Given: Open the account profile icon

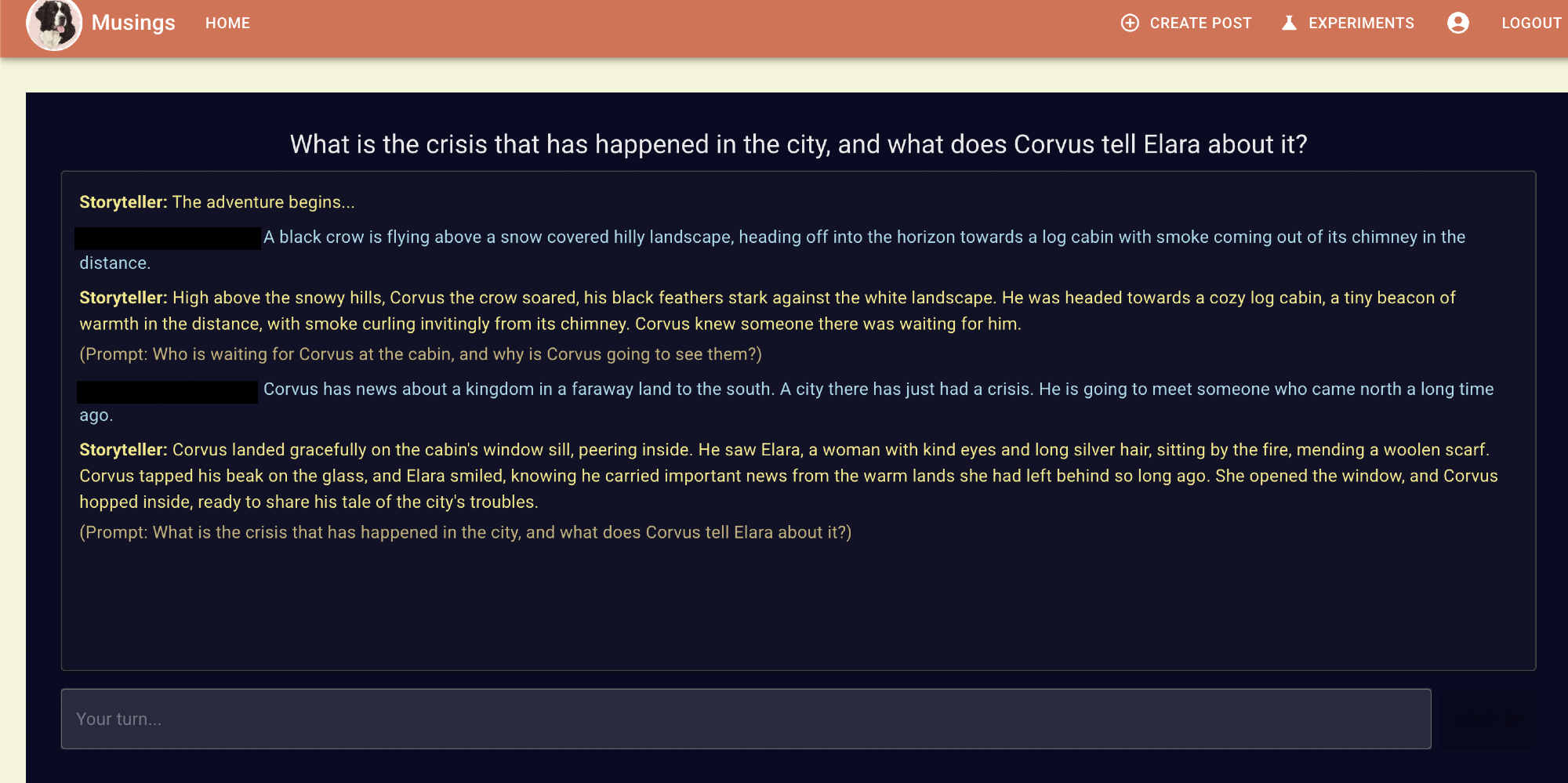Looking at the screenshot, I should [x=1457, y=24].
